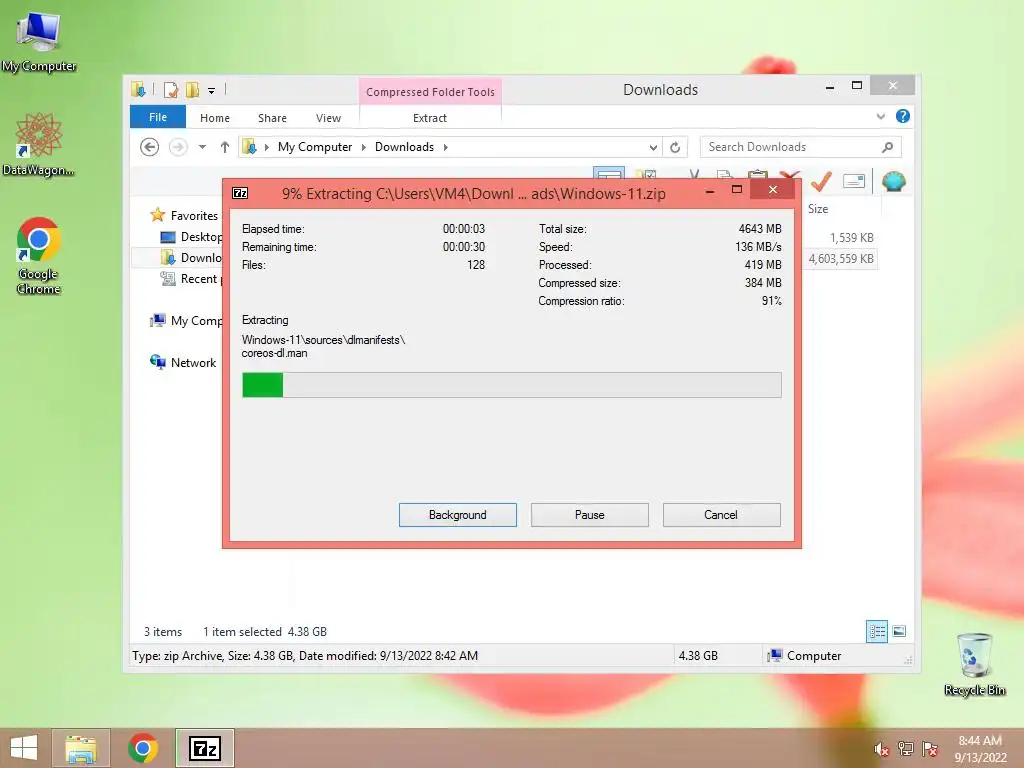
Task: Click the orange checkmark toolbar icon
Action: click(x=821, y=181)
